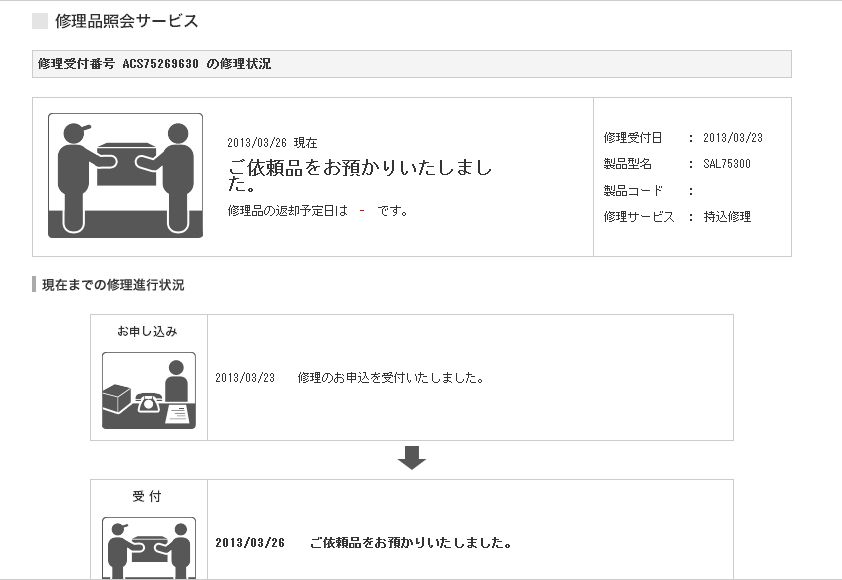842x580 pixels.
Task: Click the repair number ACS75269630 header bar
Action: tap(412, 64)
